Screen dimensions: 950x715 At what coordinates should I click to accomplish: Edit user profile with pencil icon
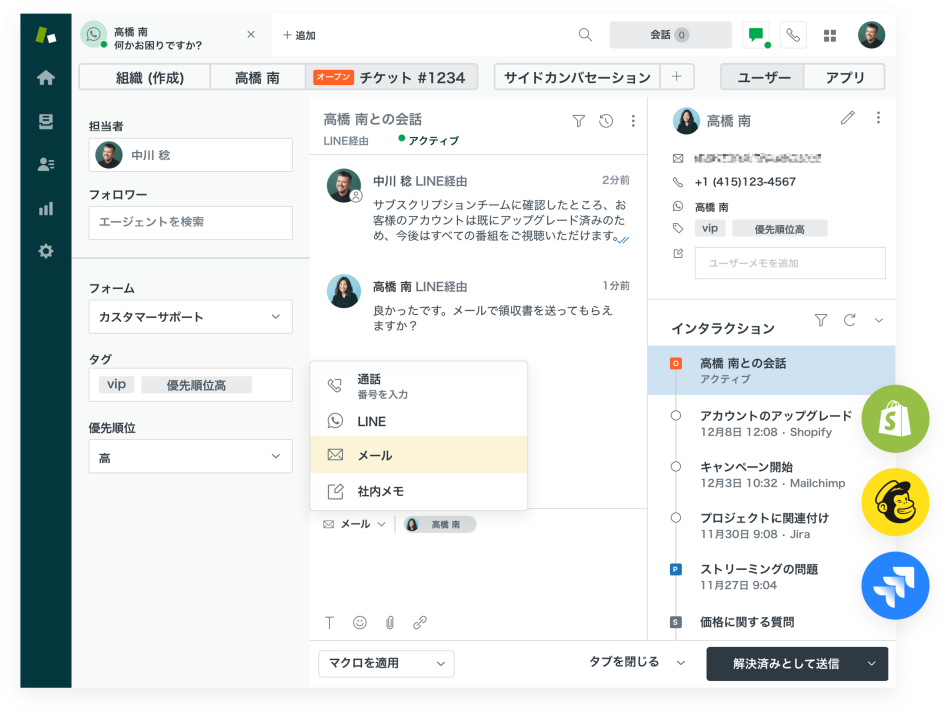click(x=848, y=118)
